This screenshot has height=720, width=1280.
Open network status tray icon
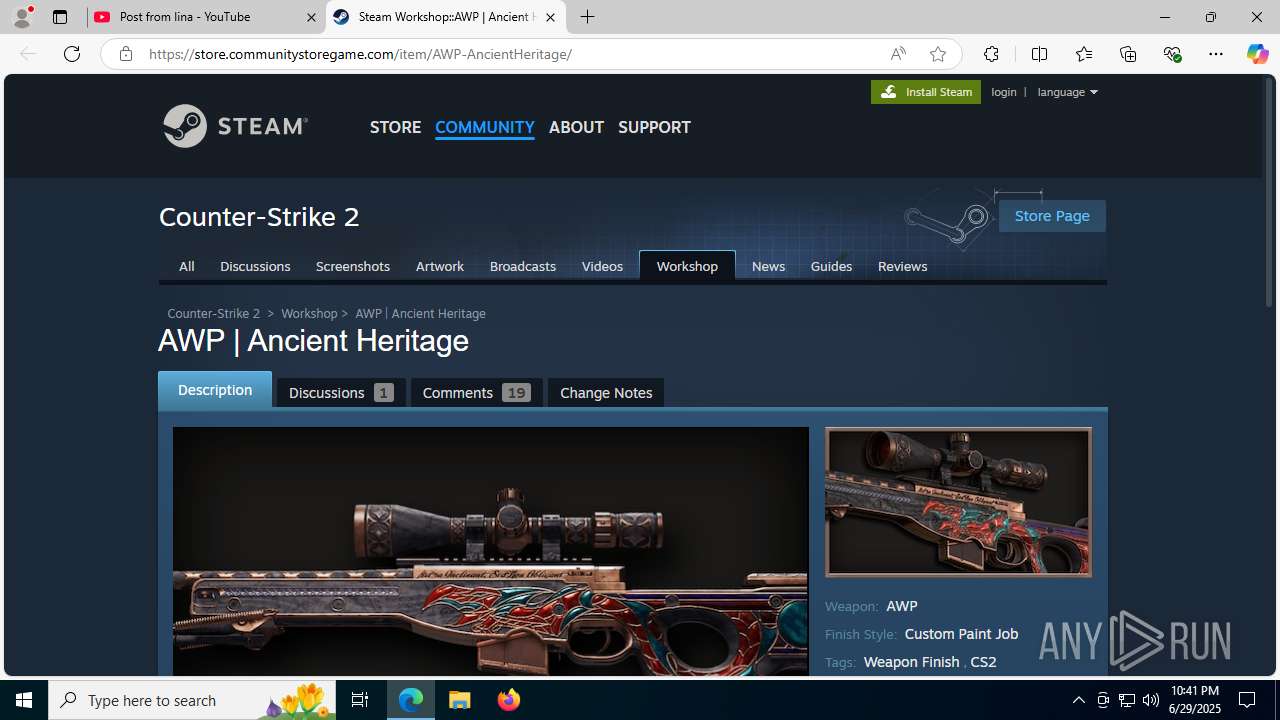pos(1127,700)
